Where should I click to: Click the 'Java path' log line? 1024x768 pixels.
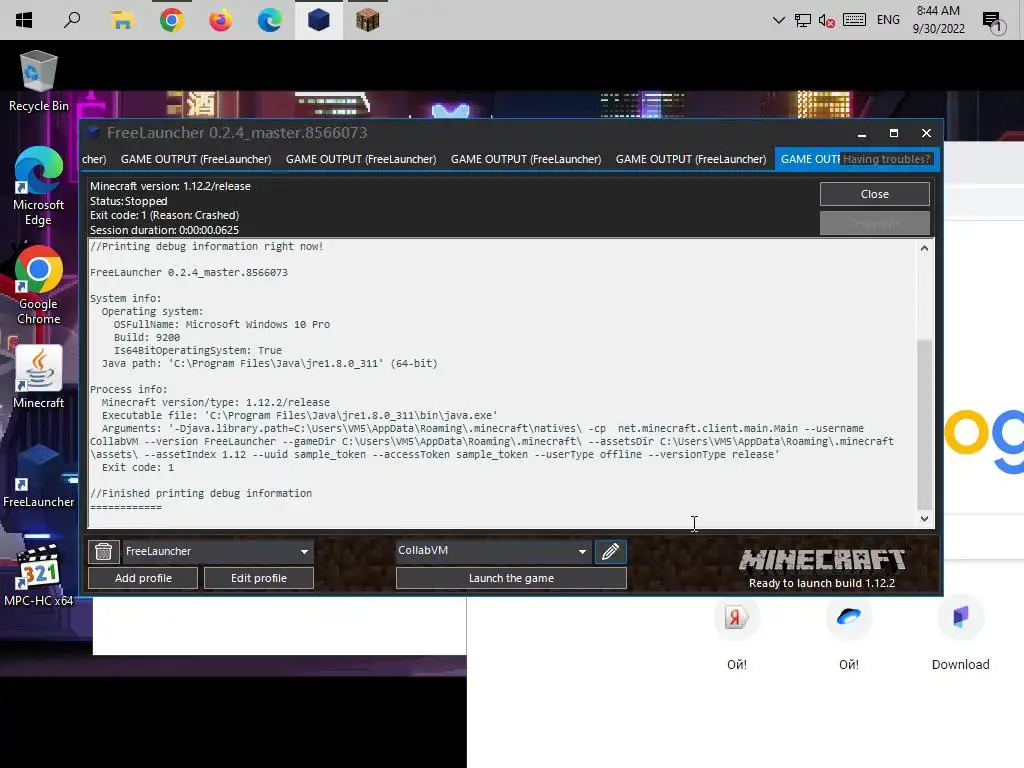coord(270,364)
